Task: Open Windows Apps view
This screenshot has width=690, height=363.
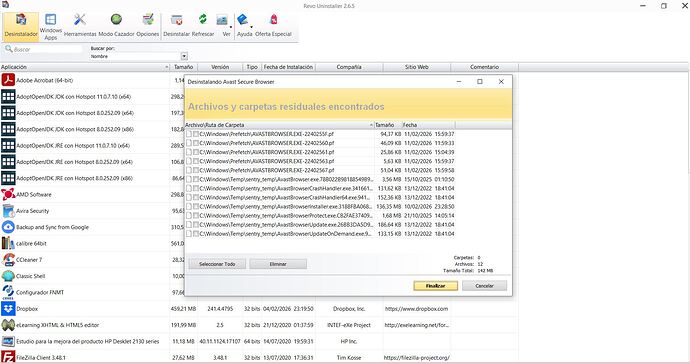Action: coord(51,19)
